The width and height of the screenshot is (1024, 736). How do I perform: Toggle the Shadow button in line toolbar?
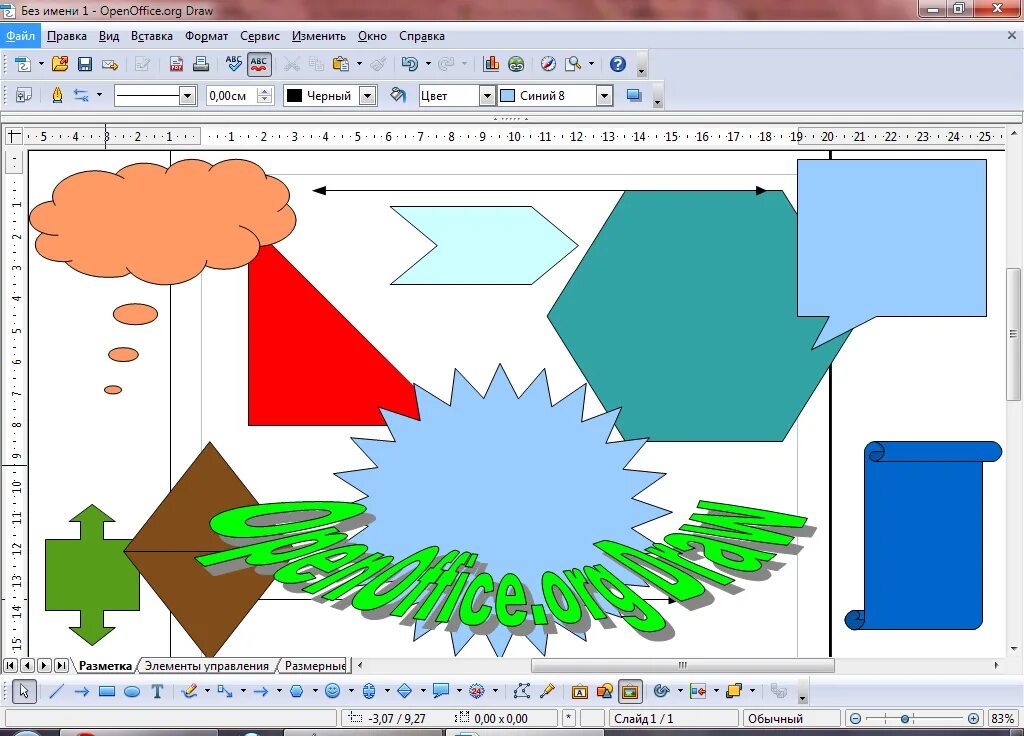[633, 95]
